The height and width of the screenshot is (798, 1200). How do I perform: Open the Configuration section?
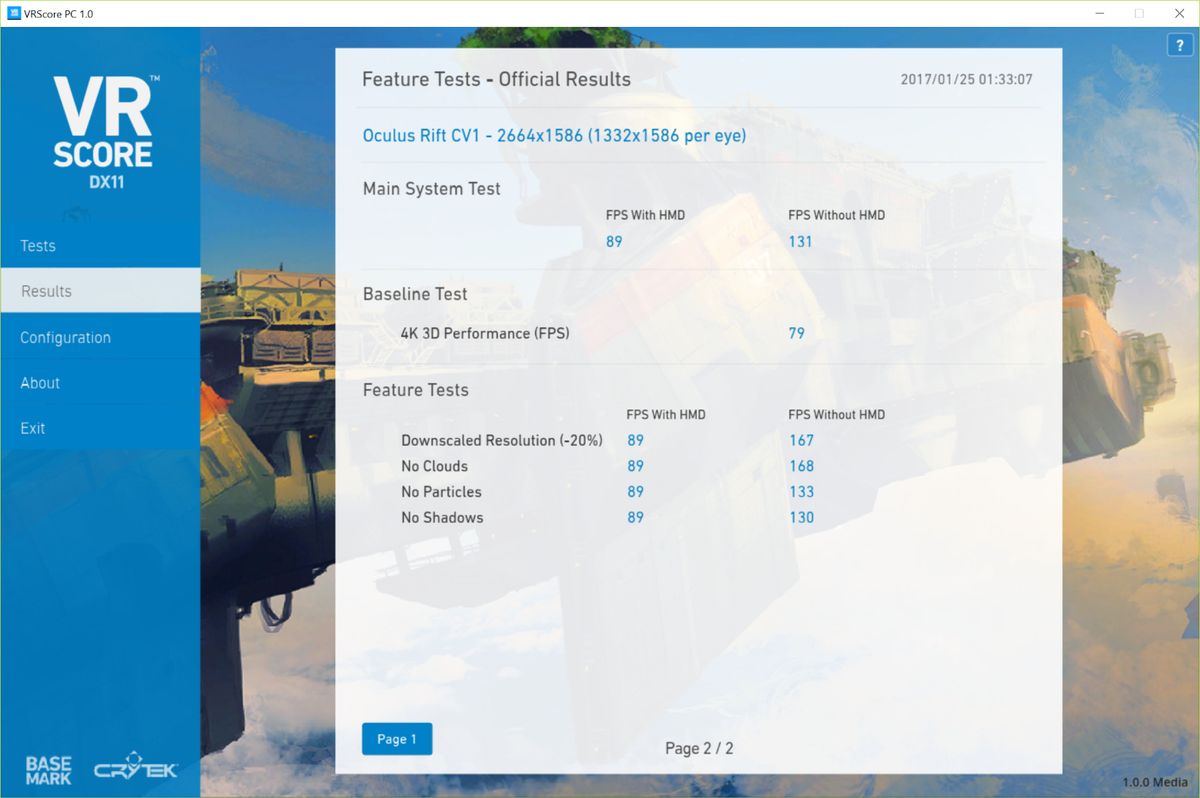pyautogui.click(x=100, y=337)
